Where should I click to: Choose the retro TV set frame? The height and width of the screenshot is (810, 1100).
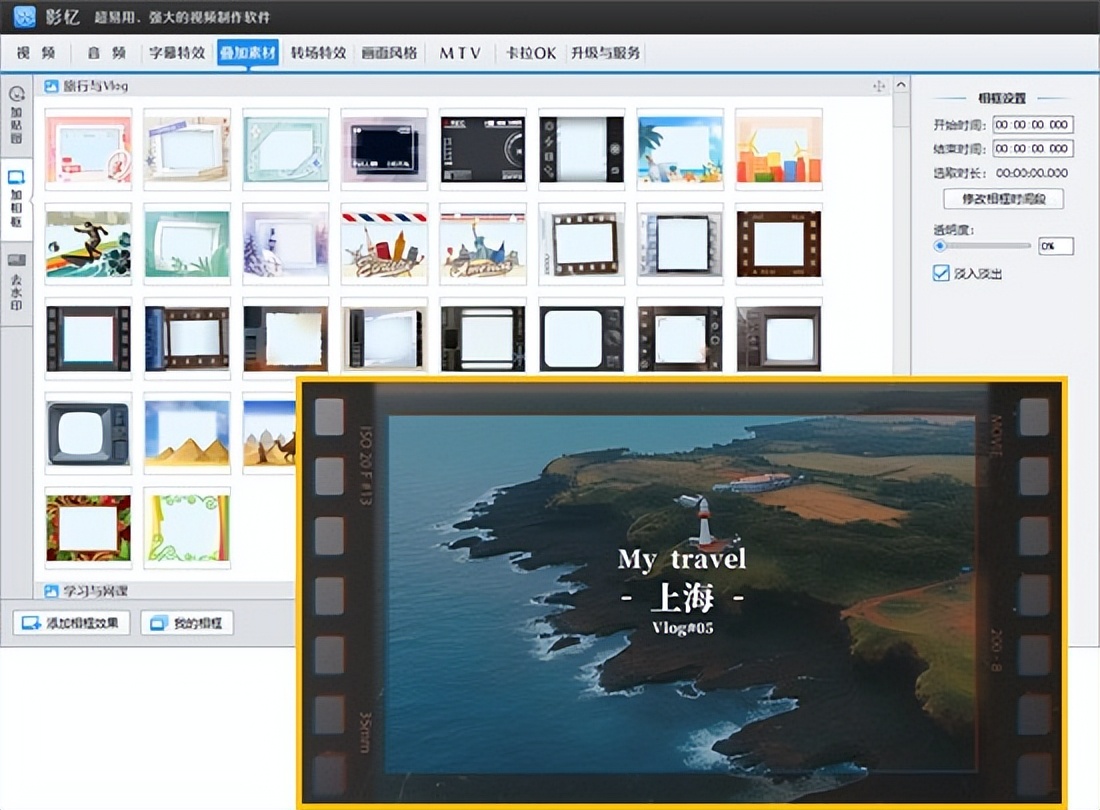click(88, 433)
